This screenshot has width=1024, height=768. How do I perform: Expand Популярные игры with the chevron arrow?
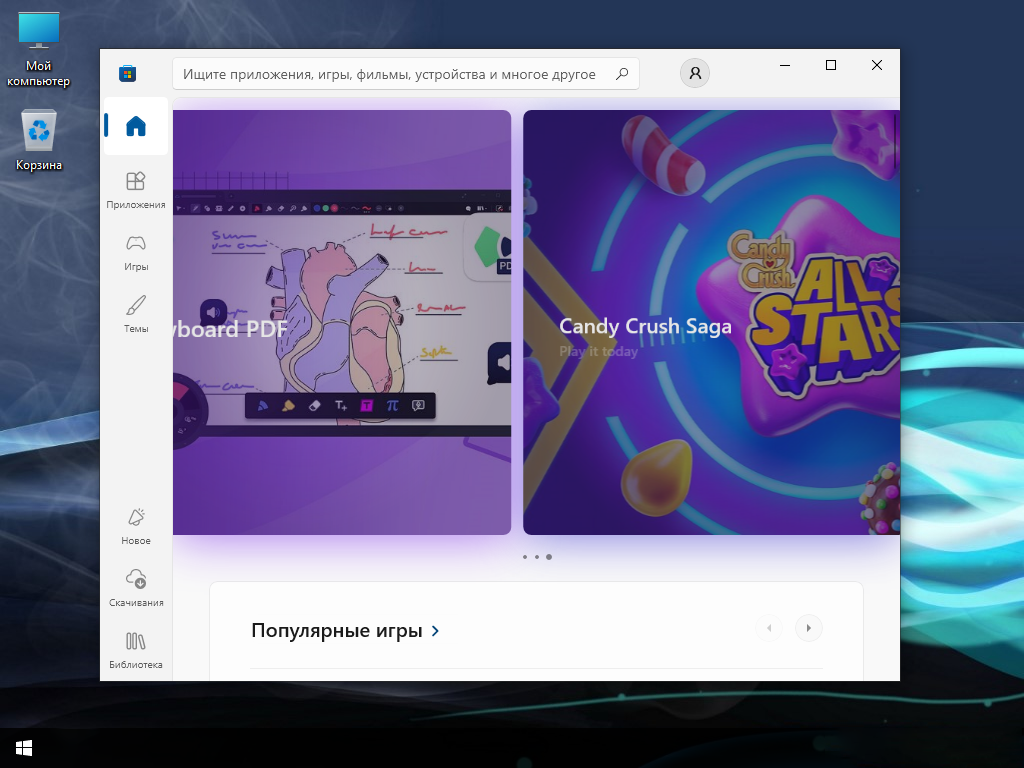[x=436, y=631]
